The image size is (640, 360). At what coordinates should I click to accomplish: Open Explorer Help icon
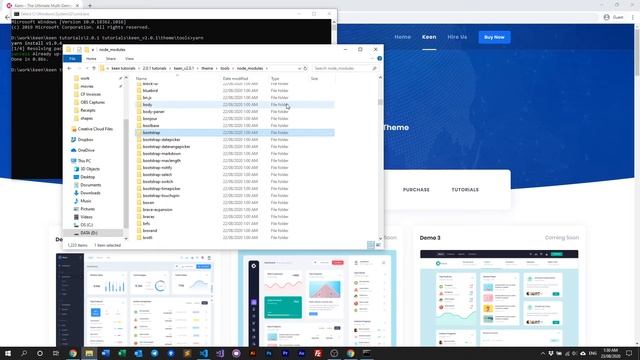(379, 59)
